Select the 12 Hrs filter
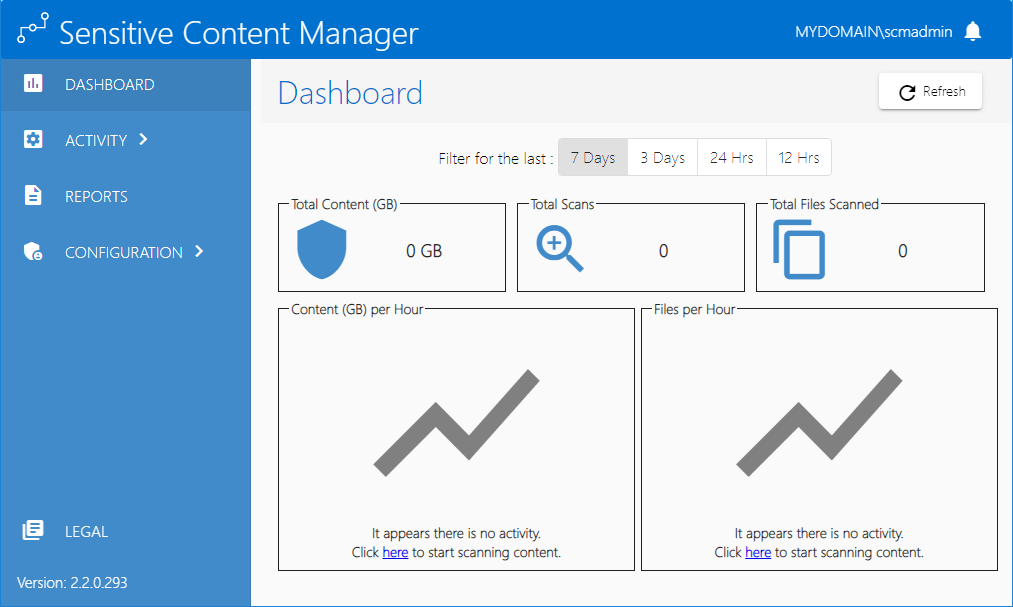The width and height of the screenshot is (1013, 607). click(799, 158)
